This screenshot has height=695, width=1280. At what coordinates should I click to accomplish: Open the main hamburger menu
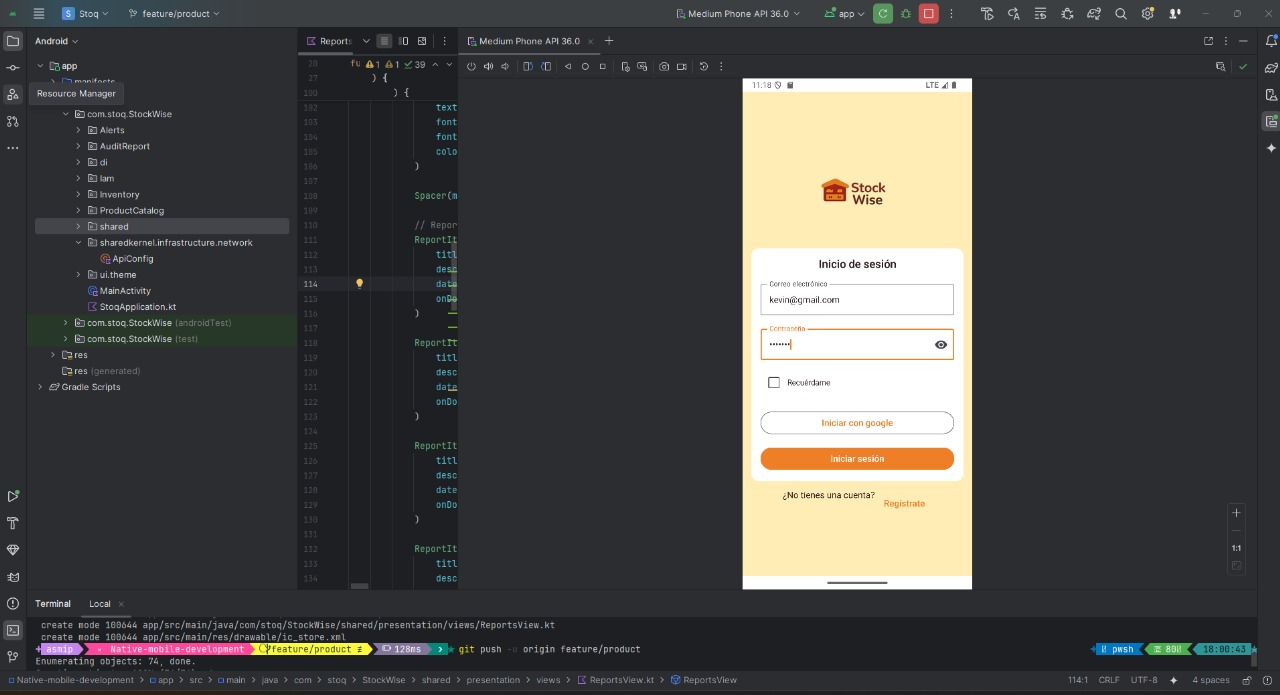[x=39, y=14]
